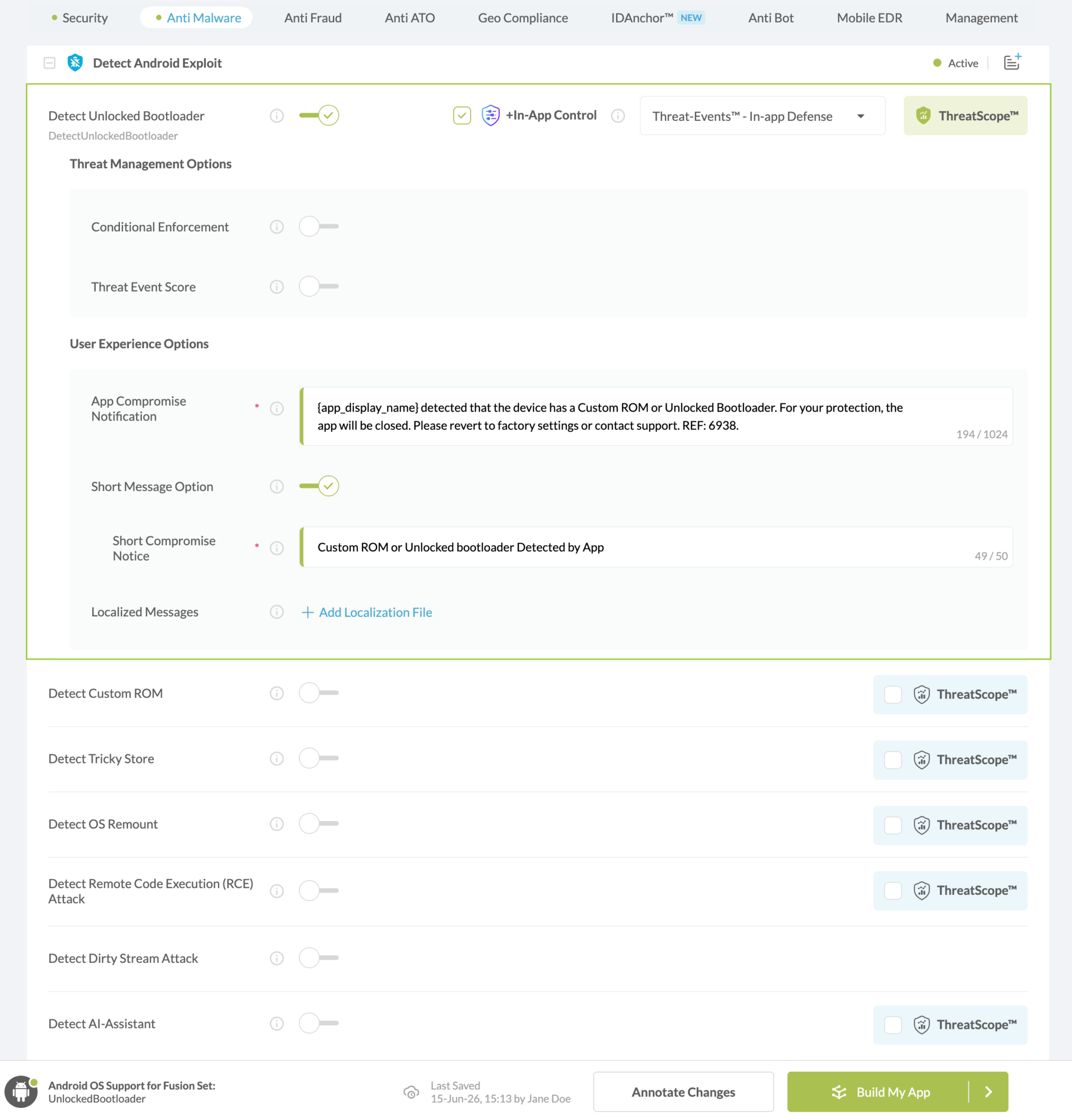Open Threat-Events In-app Defense dropdown
Image resolution: width=1072 pixels, height=1120 pixels.
point(762,116)
